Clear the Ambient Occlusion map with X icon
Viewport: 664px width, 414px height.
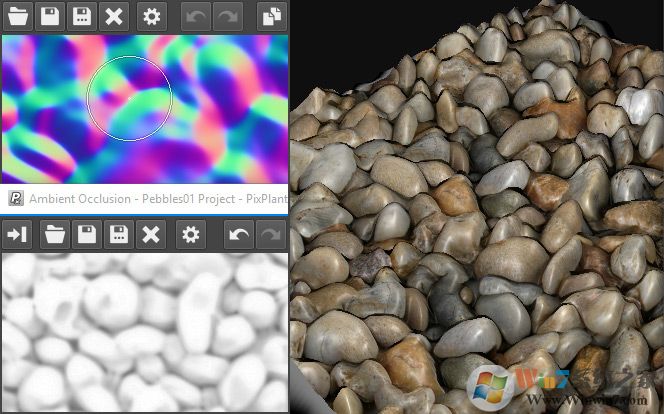(151, 234)
